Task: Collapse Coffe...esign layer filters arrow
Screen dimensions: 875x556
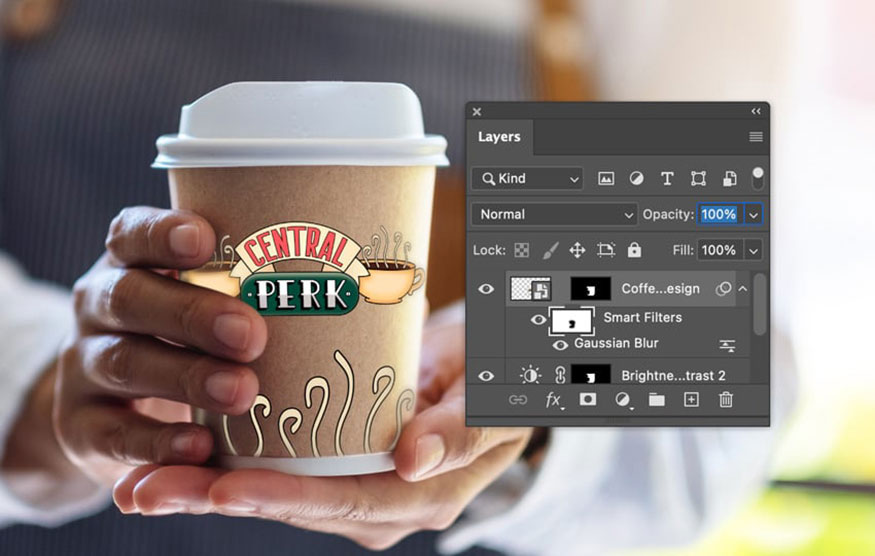Action: point(743,289)
